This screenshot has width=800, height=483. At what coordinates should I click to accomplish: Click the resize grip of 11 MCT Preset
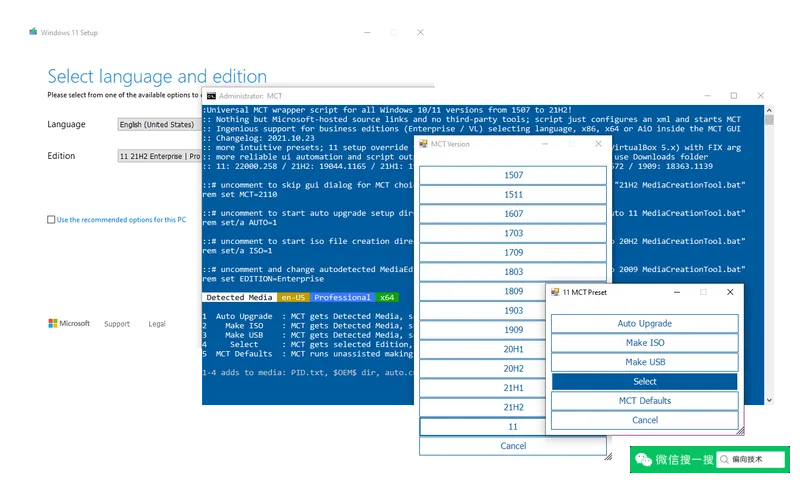[x=740, y=431]
